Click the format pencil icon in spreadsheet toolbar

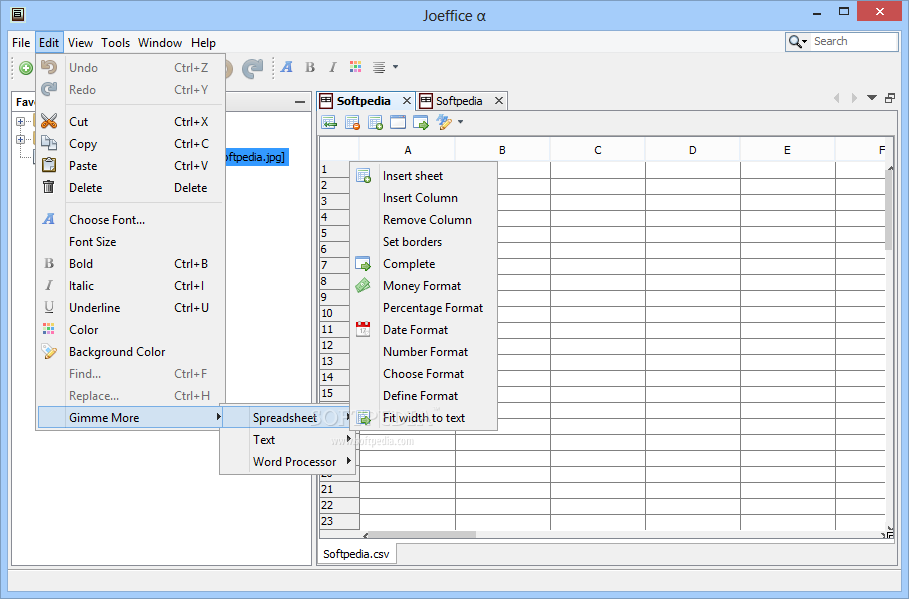[x=444, y=122]
